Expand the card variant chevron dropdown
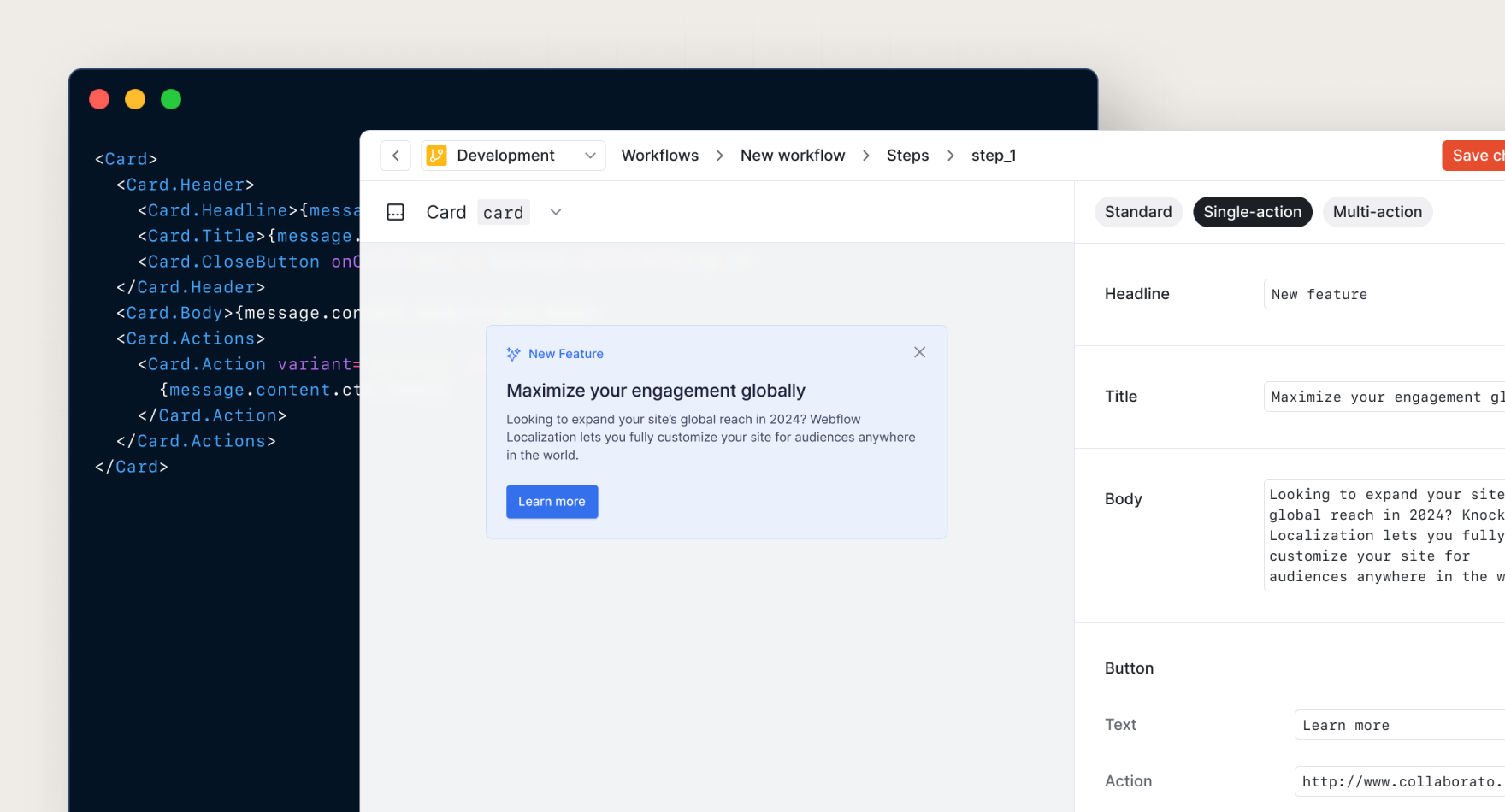 (555, 211)
